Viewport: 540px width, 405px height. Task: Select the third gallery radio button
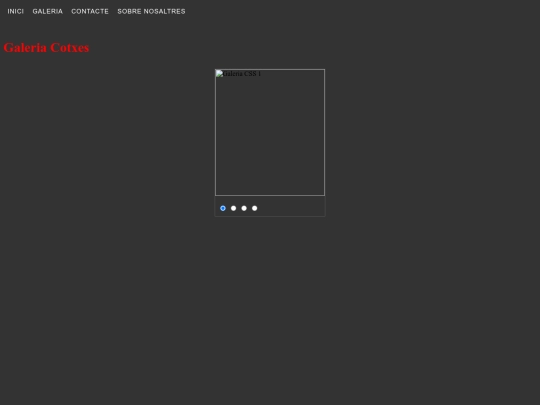[244, 208]
